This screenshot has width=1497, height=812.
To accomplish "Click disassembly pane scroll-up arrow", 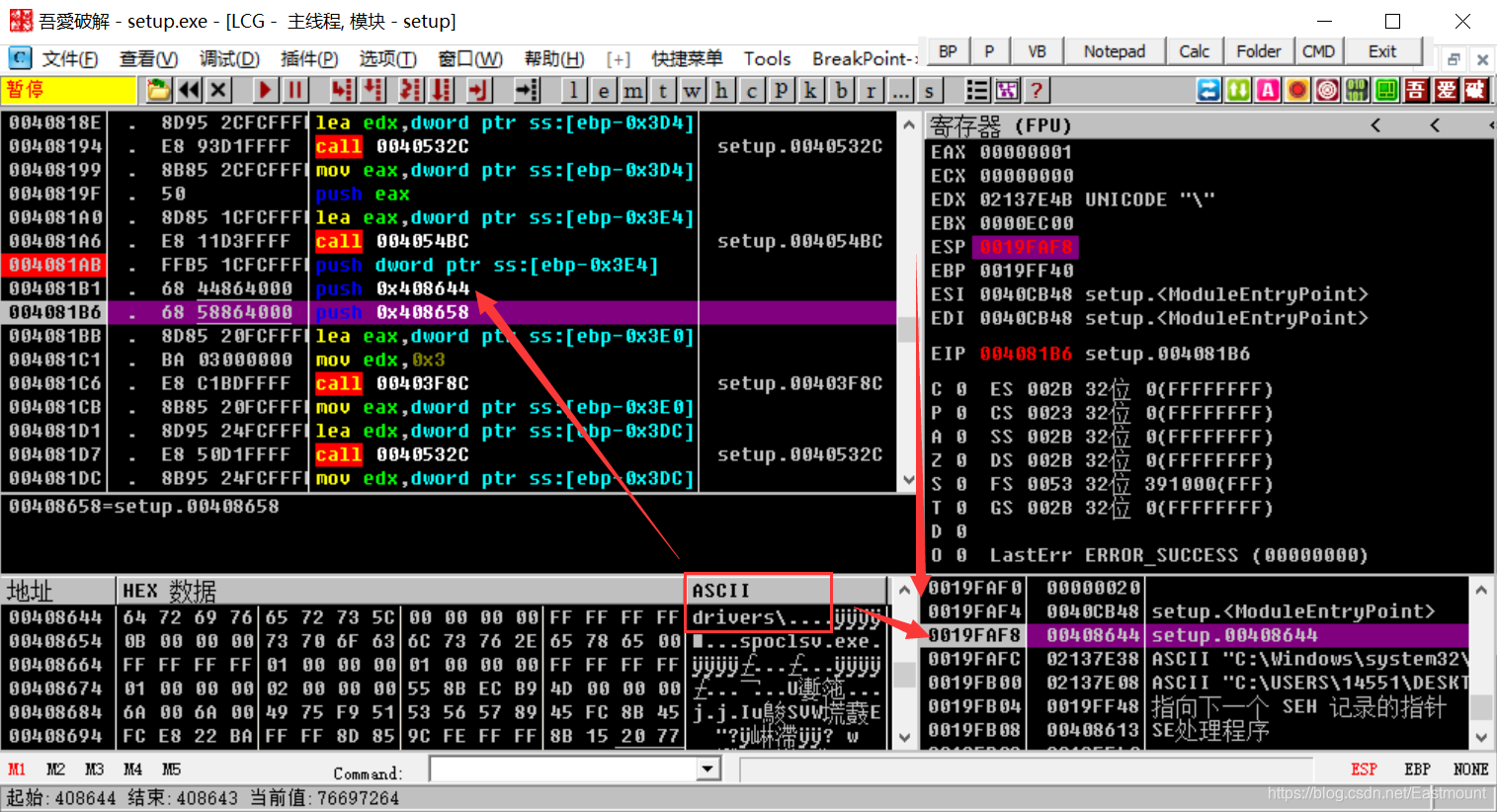I will coord(909,125).
